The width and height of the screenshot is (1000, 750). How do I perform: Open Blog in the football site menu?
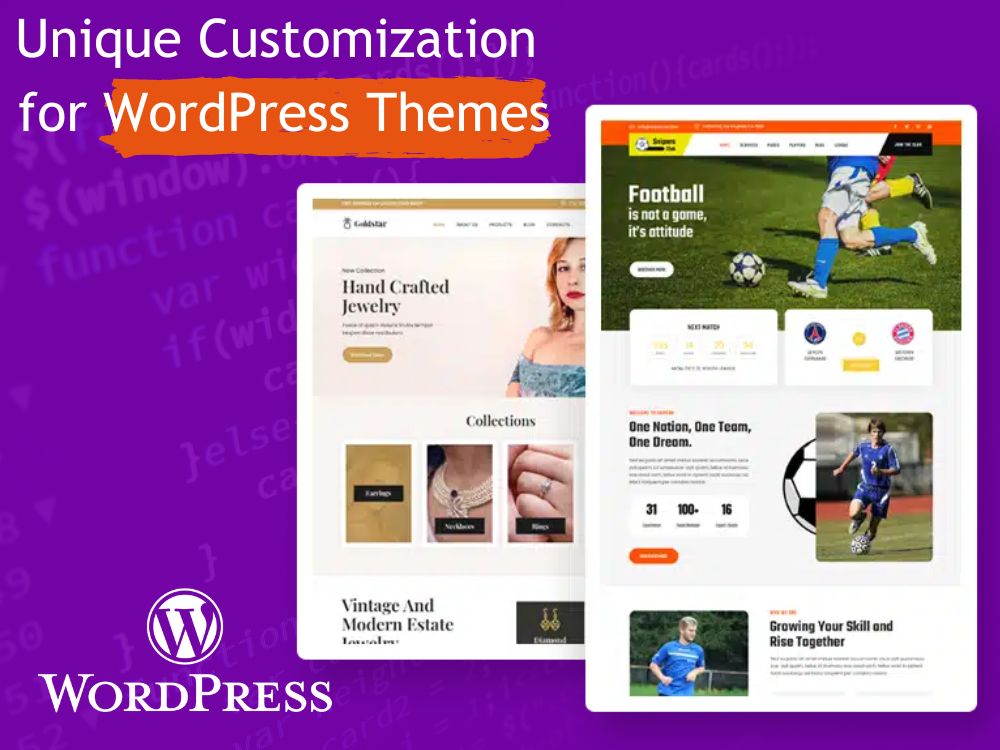tap(820, 145)
